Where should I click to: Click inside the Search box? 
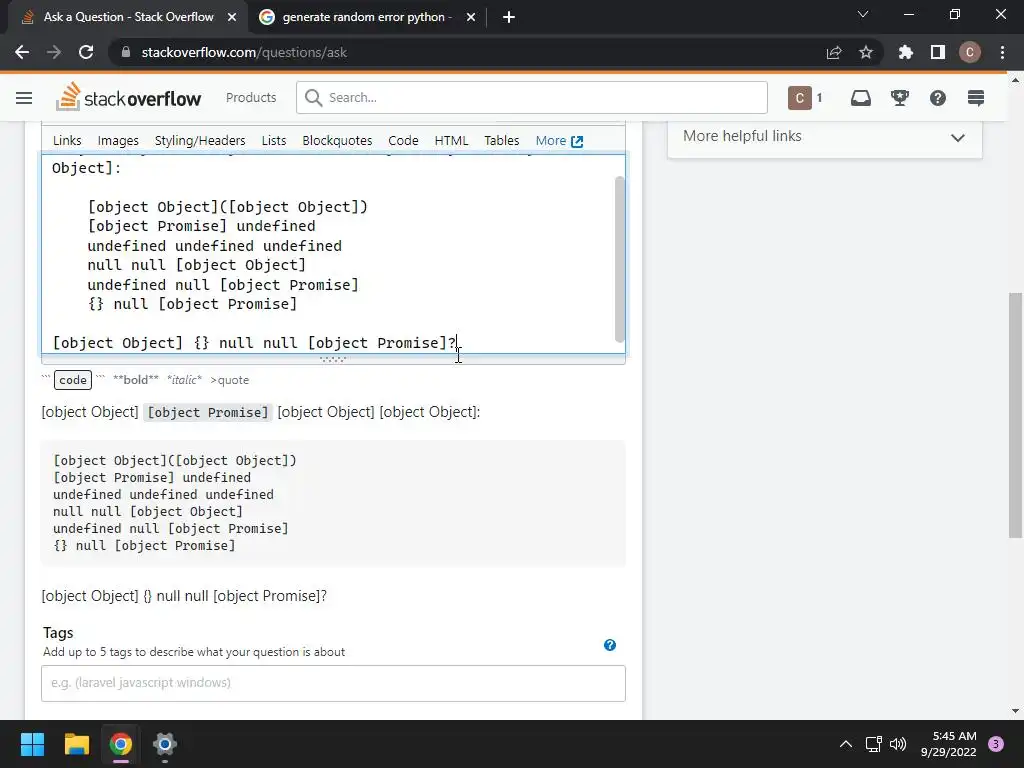pyautogui.click(x=532, y=97)
